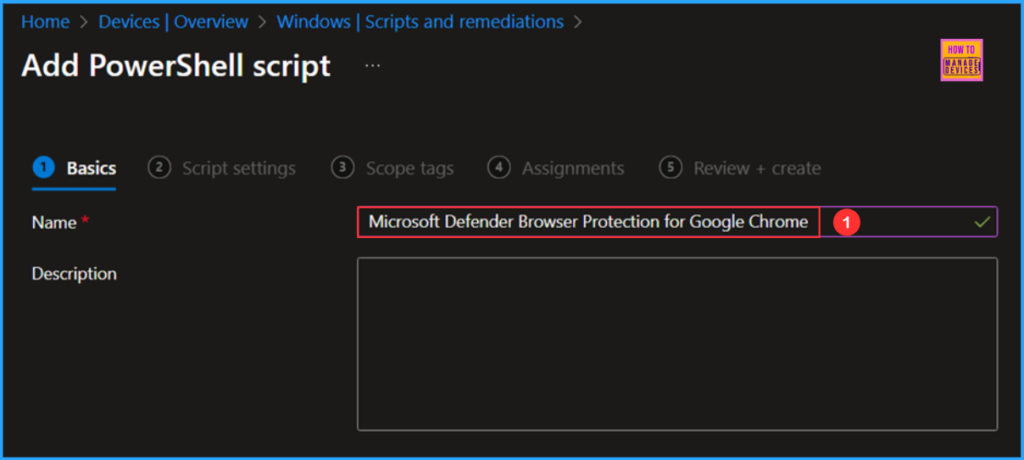The height and width of the screenshot is (460, 1024).
Task: Click the Name field label
Action: pos(54,223)
